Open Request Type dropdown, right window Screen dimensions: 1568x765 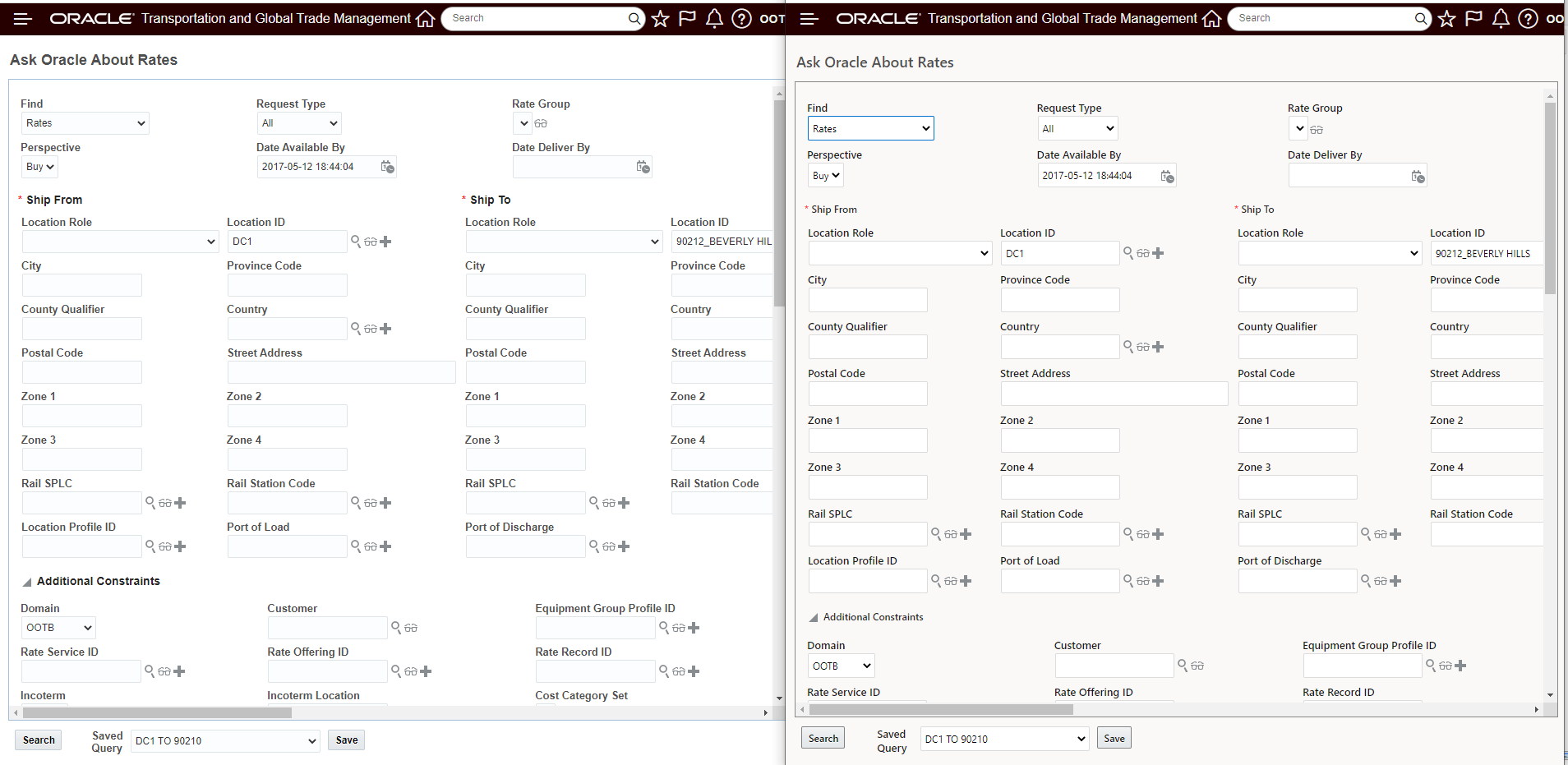(x=1077, y=128)
